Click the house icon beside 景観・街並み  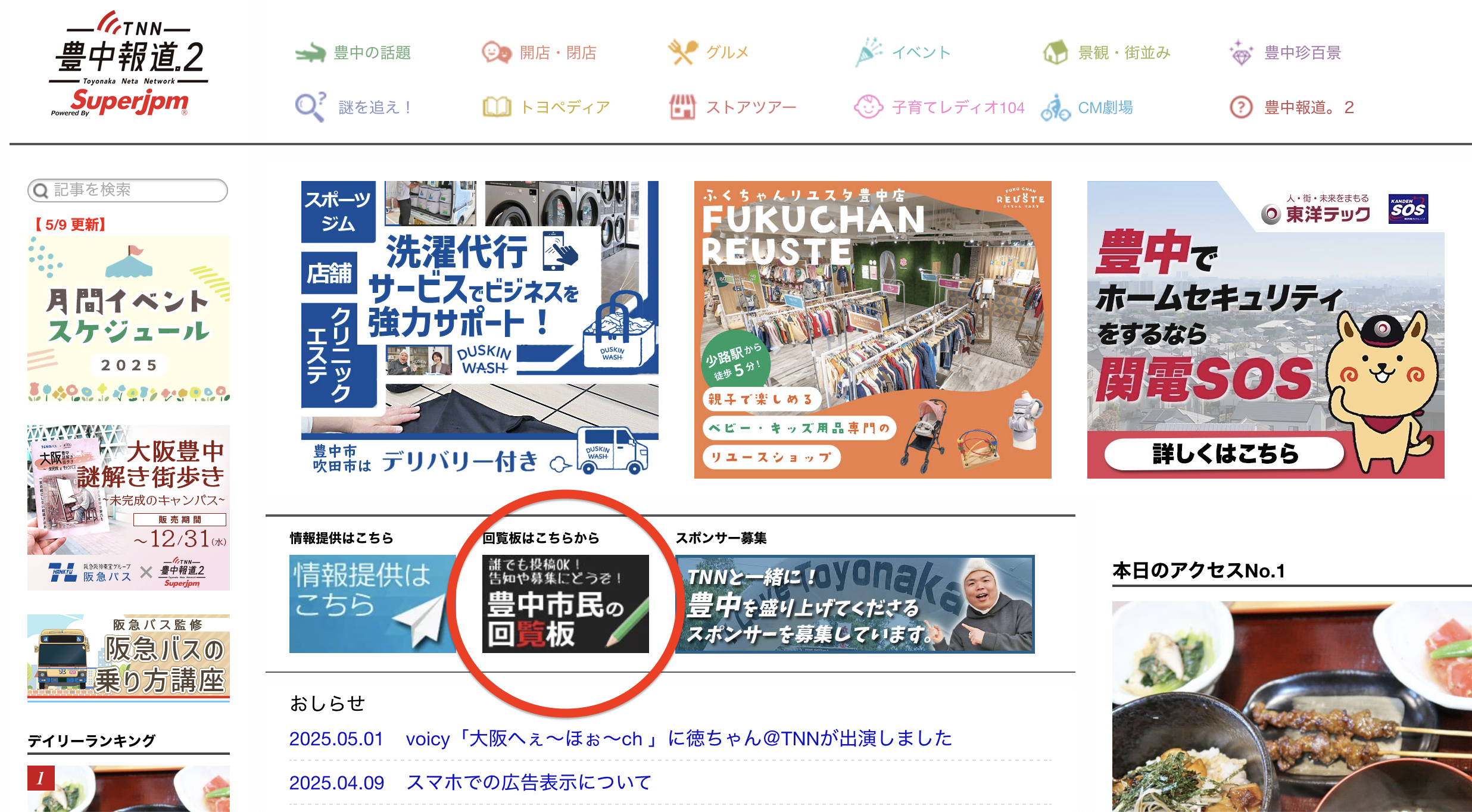tap(1055, 52)
